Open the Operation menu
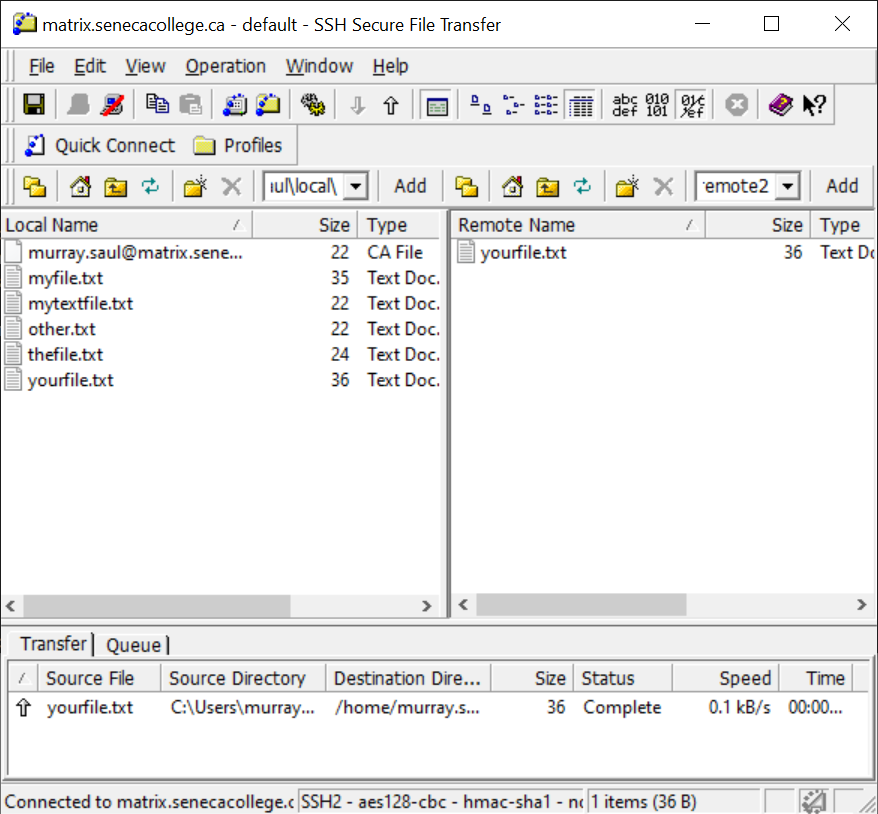The height and width of the screenshot is (814, 878). (225, 66)
